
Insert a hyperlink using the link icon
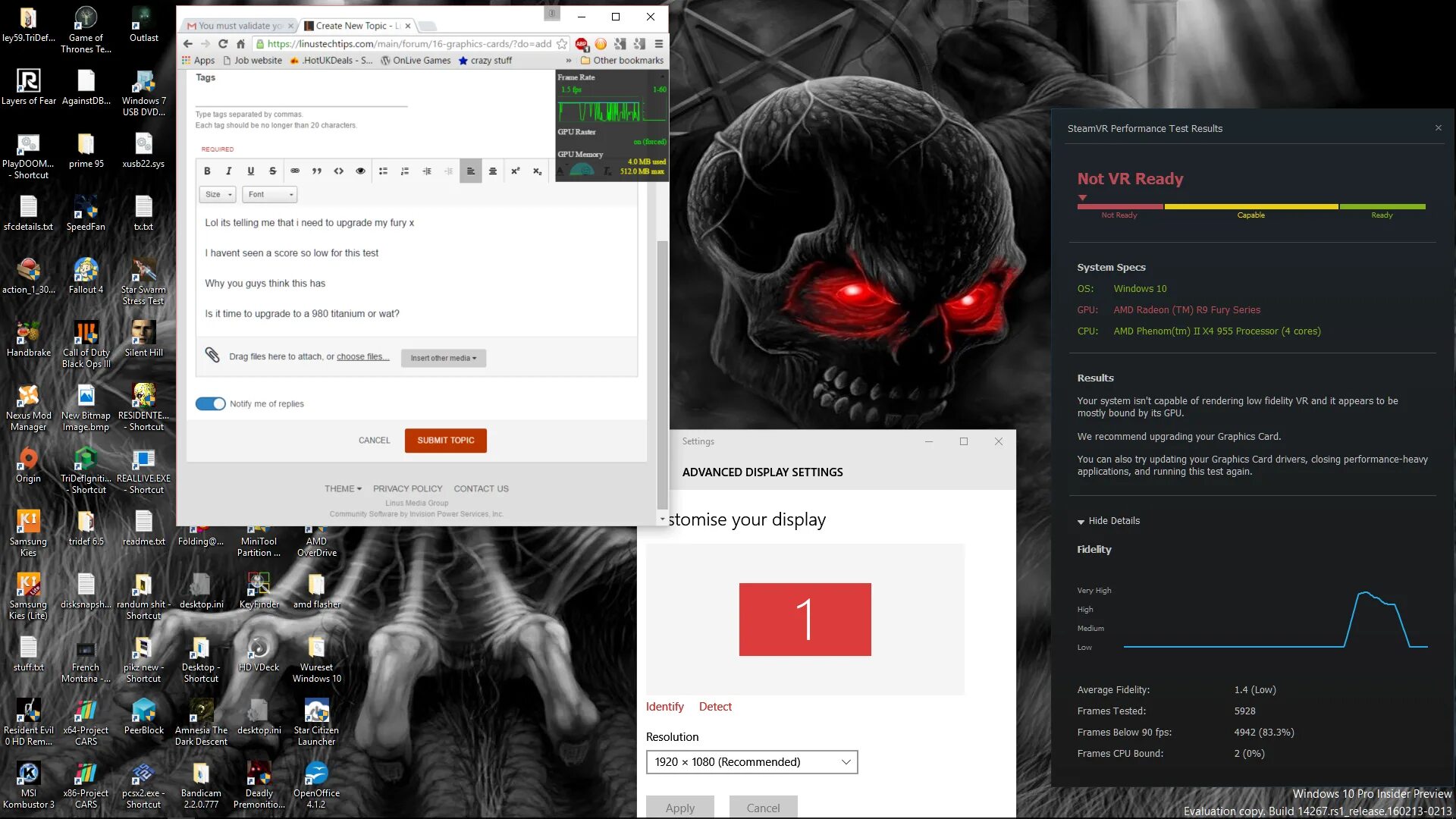point(295,171)
